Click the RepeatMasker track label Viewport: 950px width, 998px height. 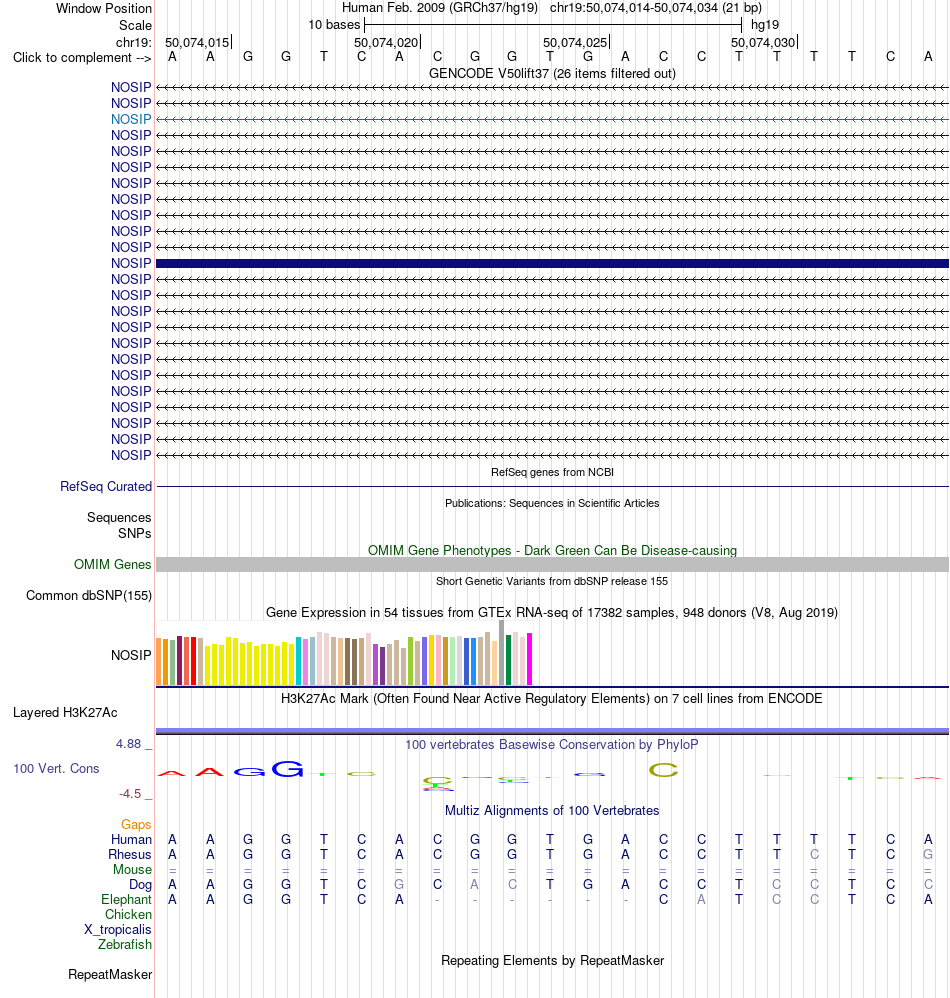click(x=110, y=975)
